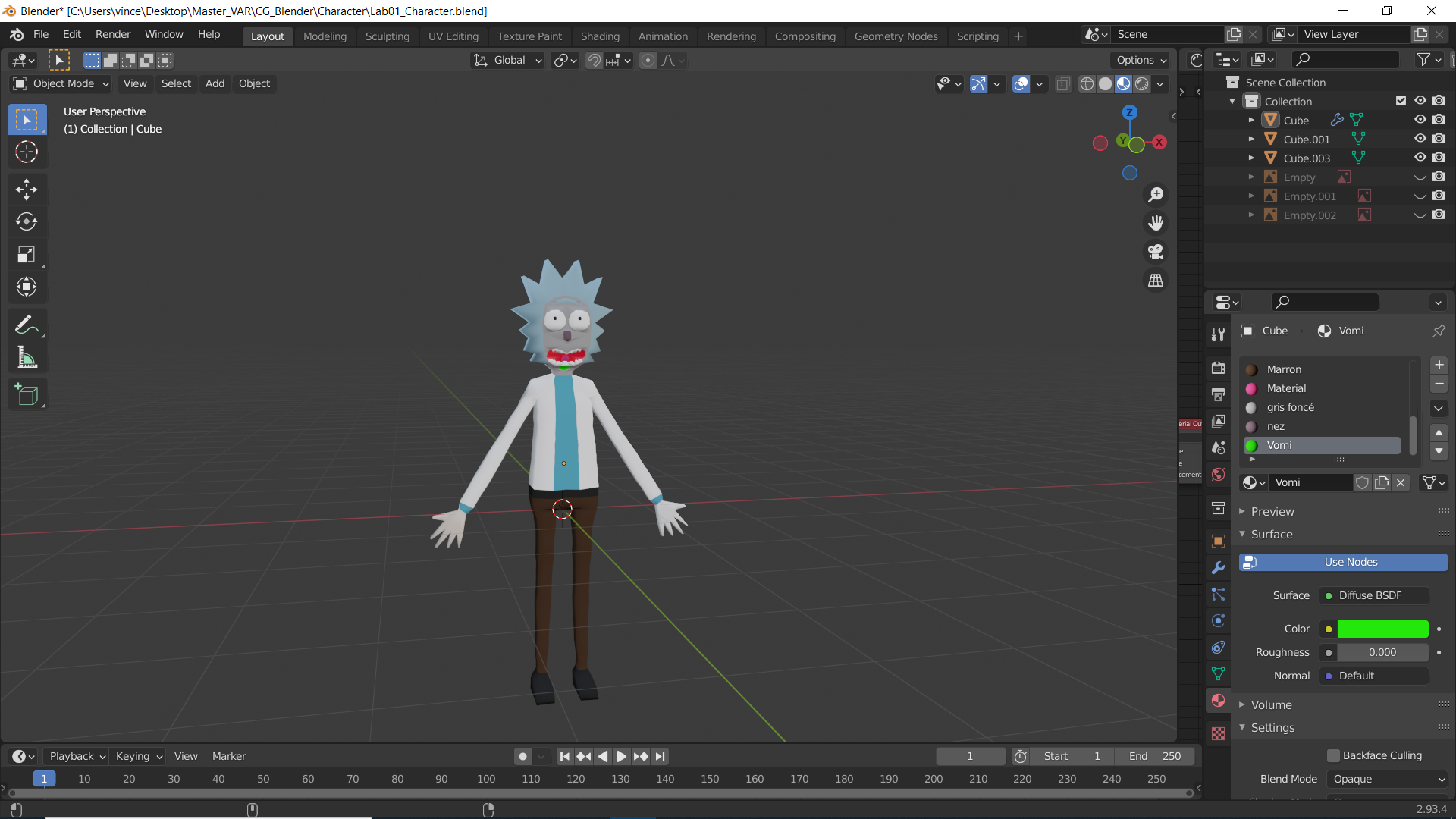Add a new material slot with plus

pyautogui.click(x=1439, y=365)
